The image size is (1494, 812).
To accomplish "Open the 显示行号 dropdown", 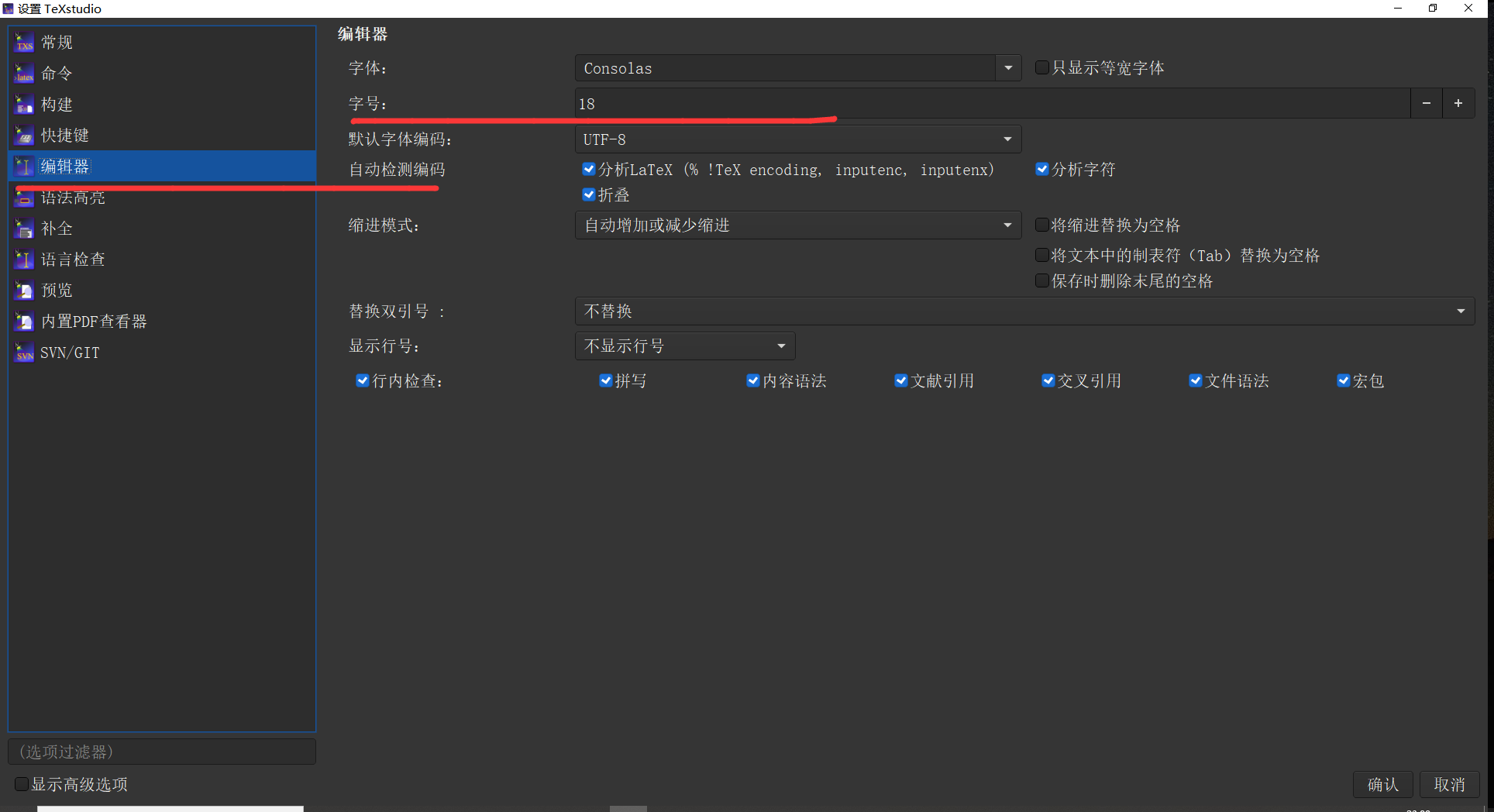I will pos(685,346).
